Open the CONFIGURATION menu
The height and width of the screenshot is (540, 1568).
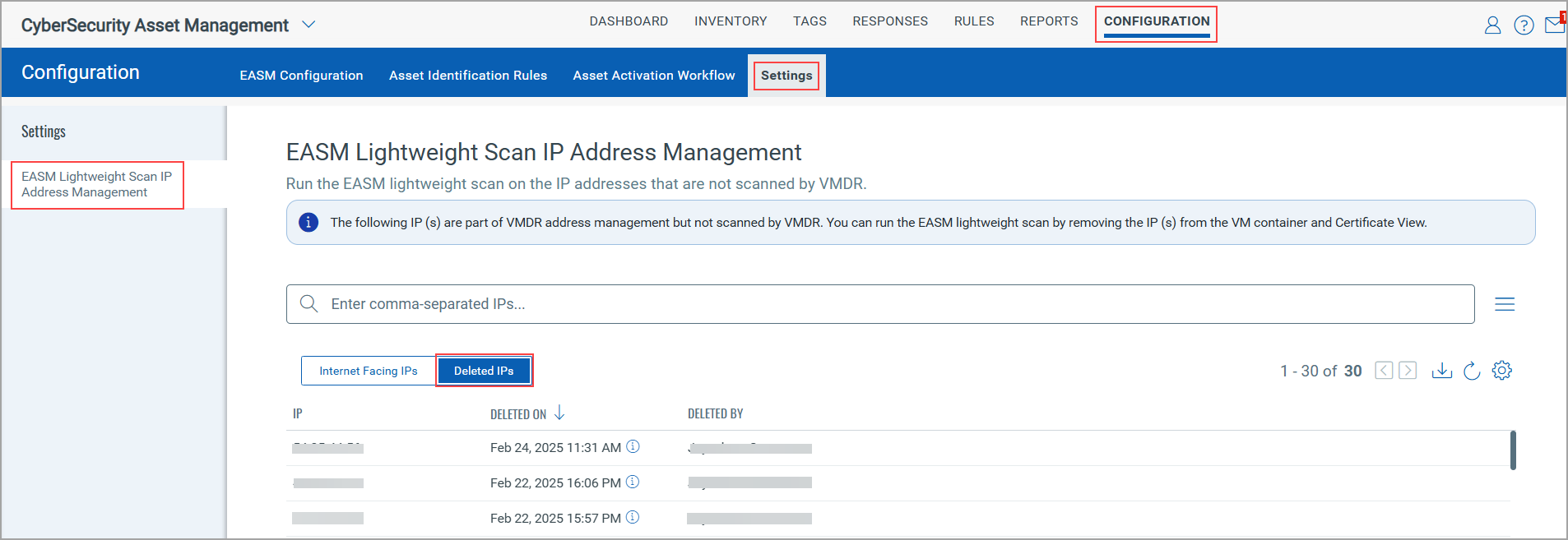point(1157,22)
